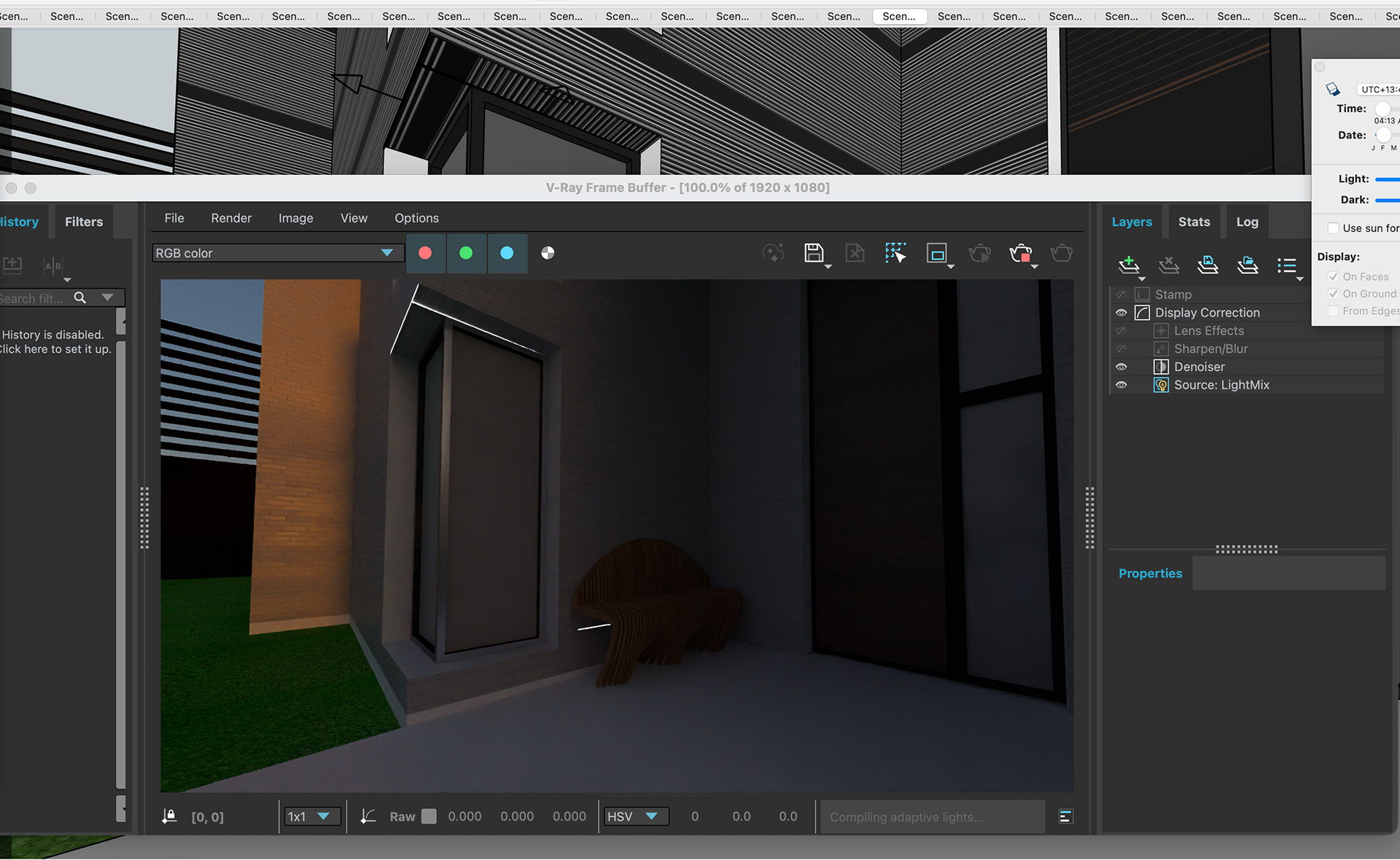The height and width of the screenshot is (860, 1400).
Task: Open the RGB color channel dropdown
Action: [277, 253]
